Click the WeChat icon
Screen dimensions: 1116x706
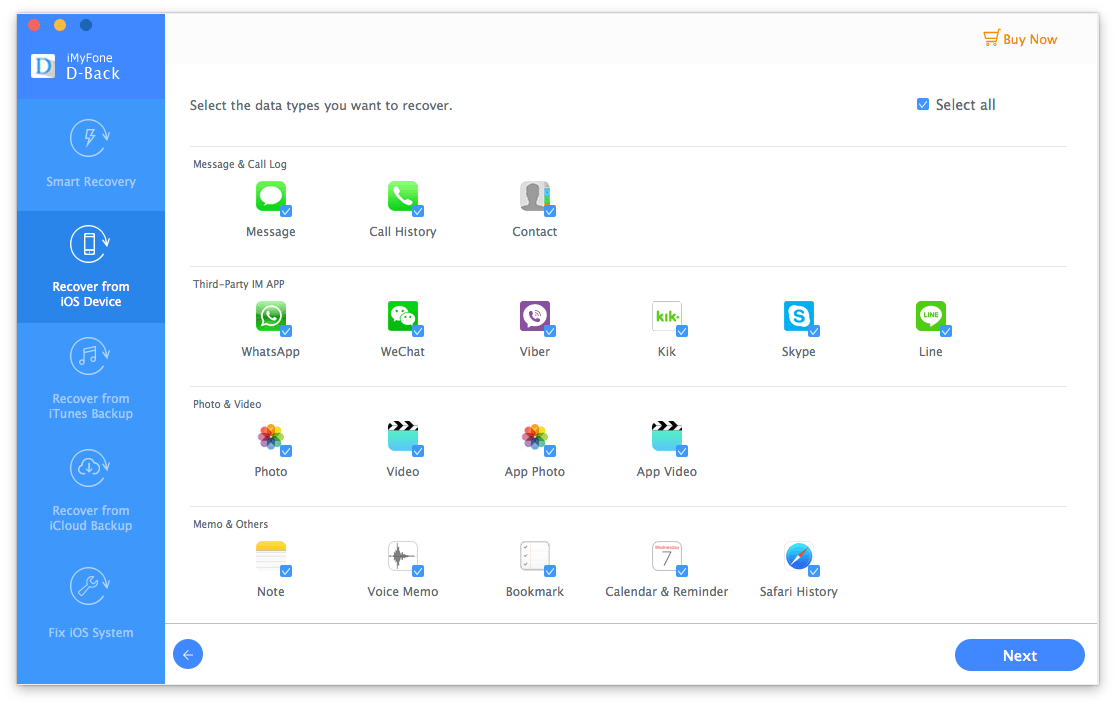pos(403,316)
